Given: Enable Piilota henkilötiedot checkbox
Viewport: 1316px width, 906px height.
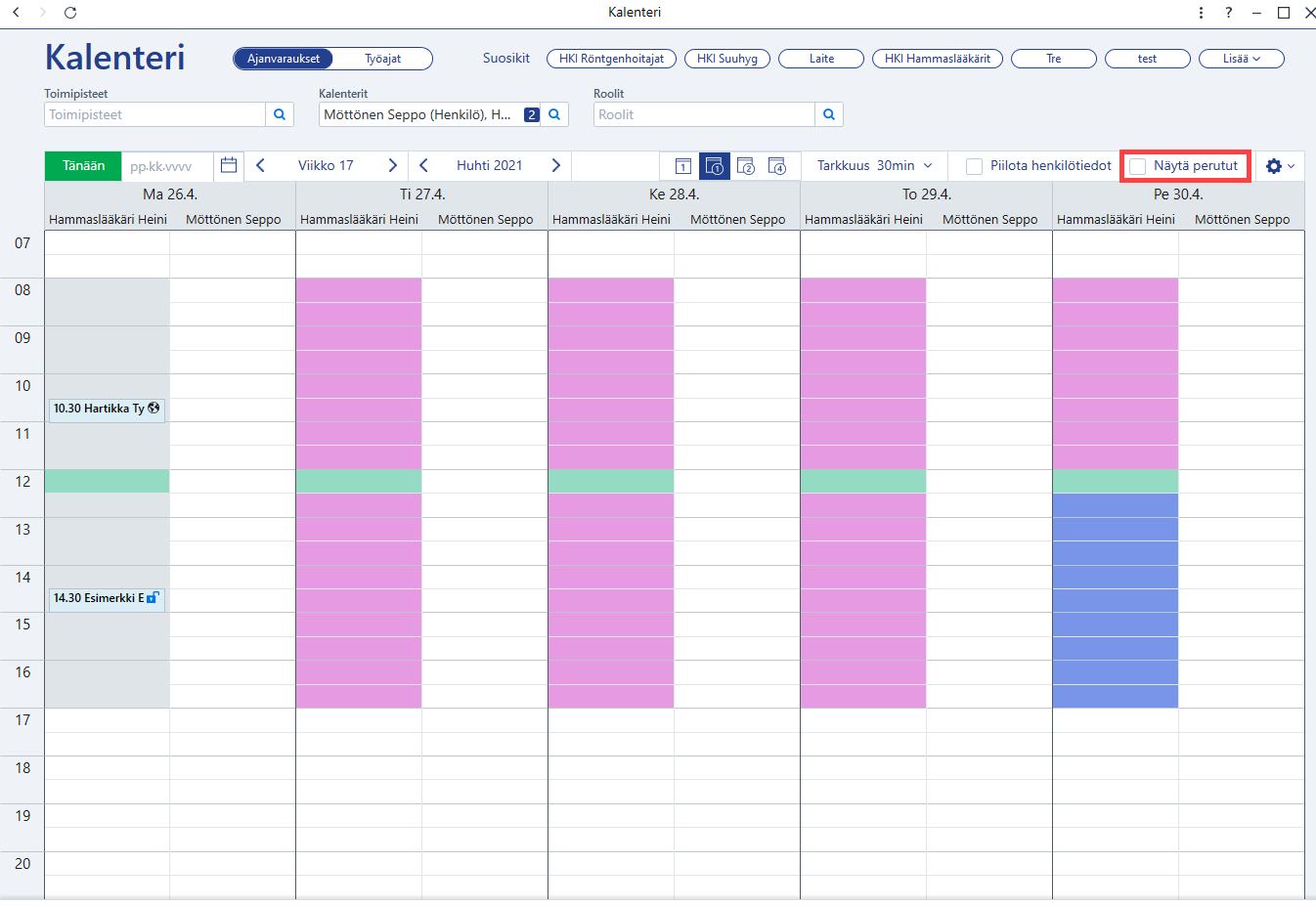Looking at the screenshot, I should 974,166.
